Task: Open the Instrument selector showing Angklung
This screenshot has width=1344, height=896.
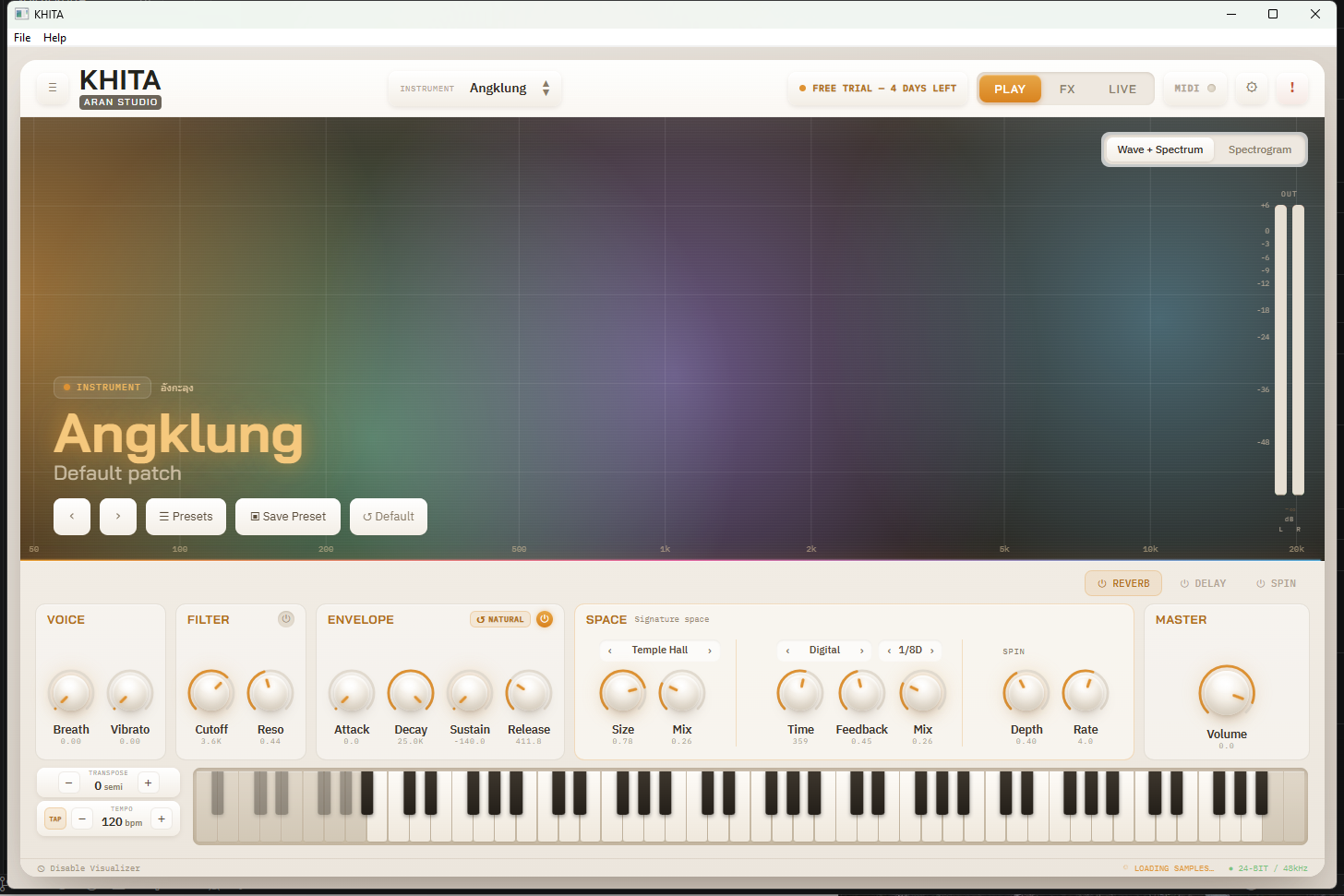Action: click(475, 89)
